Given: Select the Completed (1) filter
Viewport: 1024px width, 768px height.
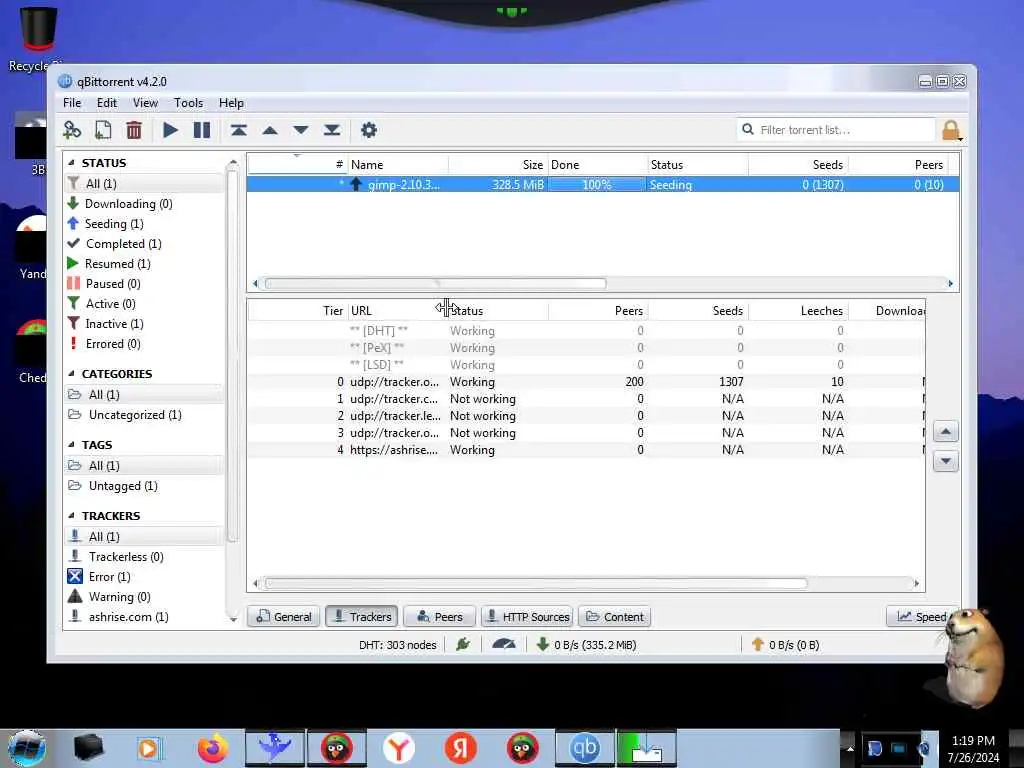Looking at the screenshot, I should click(123, 244).
